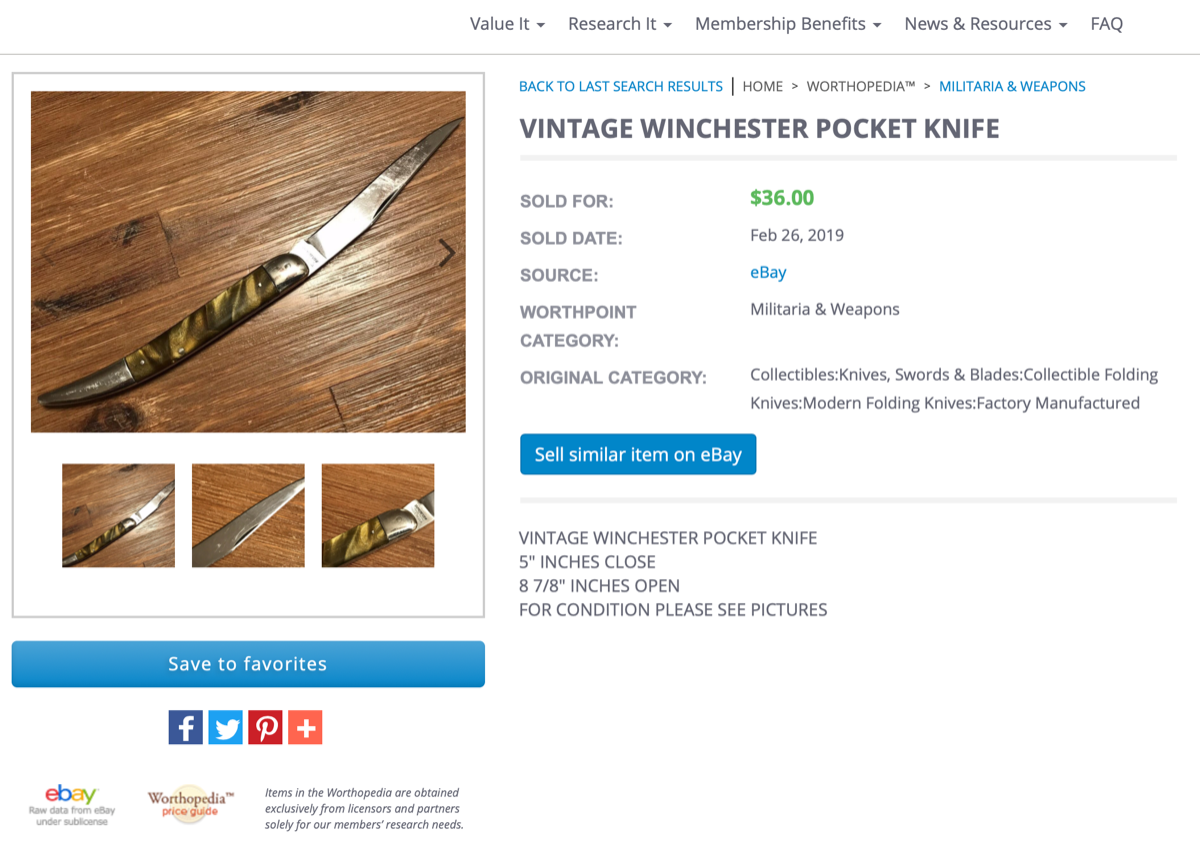Expand the Value It menu
Image resolution: width=1200 pixels, height=855 pixels.
pyautogui.click(x=507, y=24)
